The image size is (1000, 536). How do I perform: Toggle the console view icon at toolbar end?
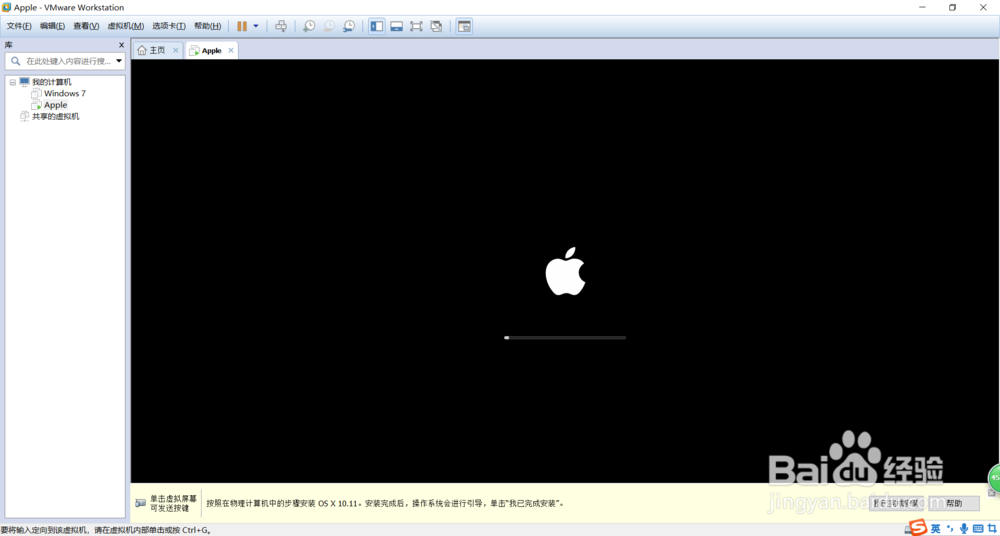pyautogui.click(x=464, y=26)
